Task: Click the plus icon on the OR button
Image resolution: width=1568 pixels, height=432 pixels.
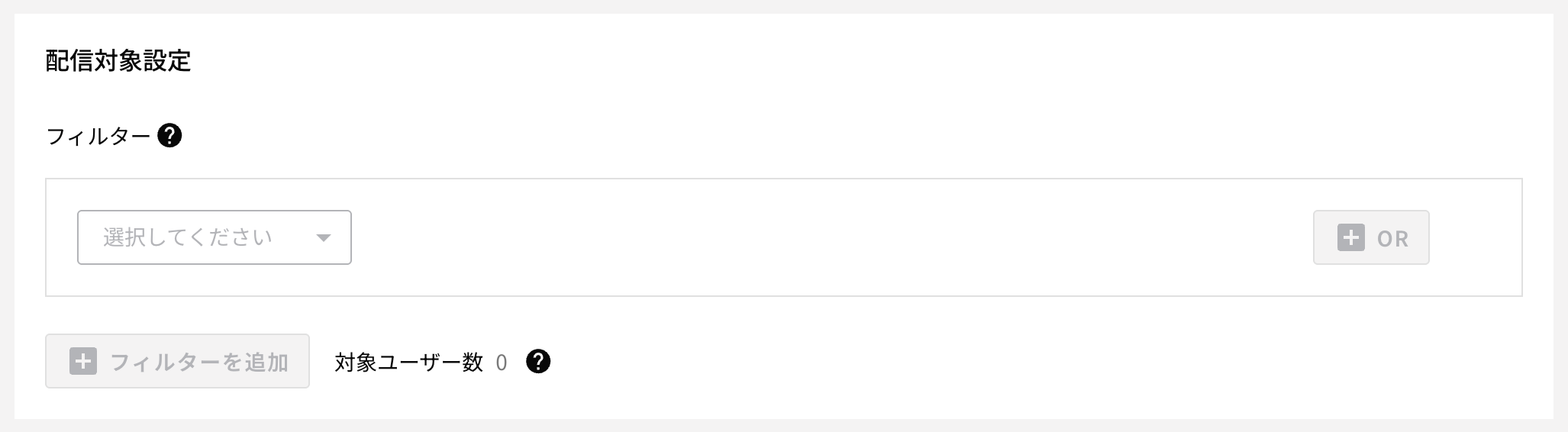Action: tap(1350, 237)
